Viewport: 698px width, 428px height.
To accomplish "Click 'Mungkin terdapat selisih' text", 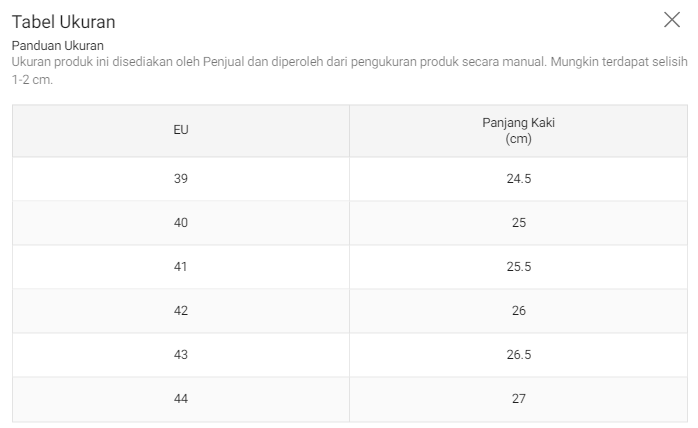I will pos(619,61).
